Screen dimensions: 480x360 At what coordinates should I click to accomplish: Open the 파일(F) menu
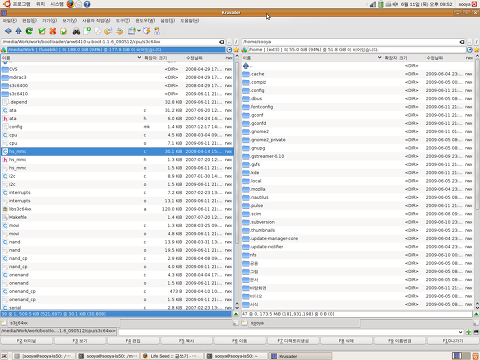10,21
